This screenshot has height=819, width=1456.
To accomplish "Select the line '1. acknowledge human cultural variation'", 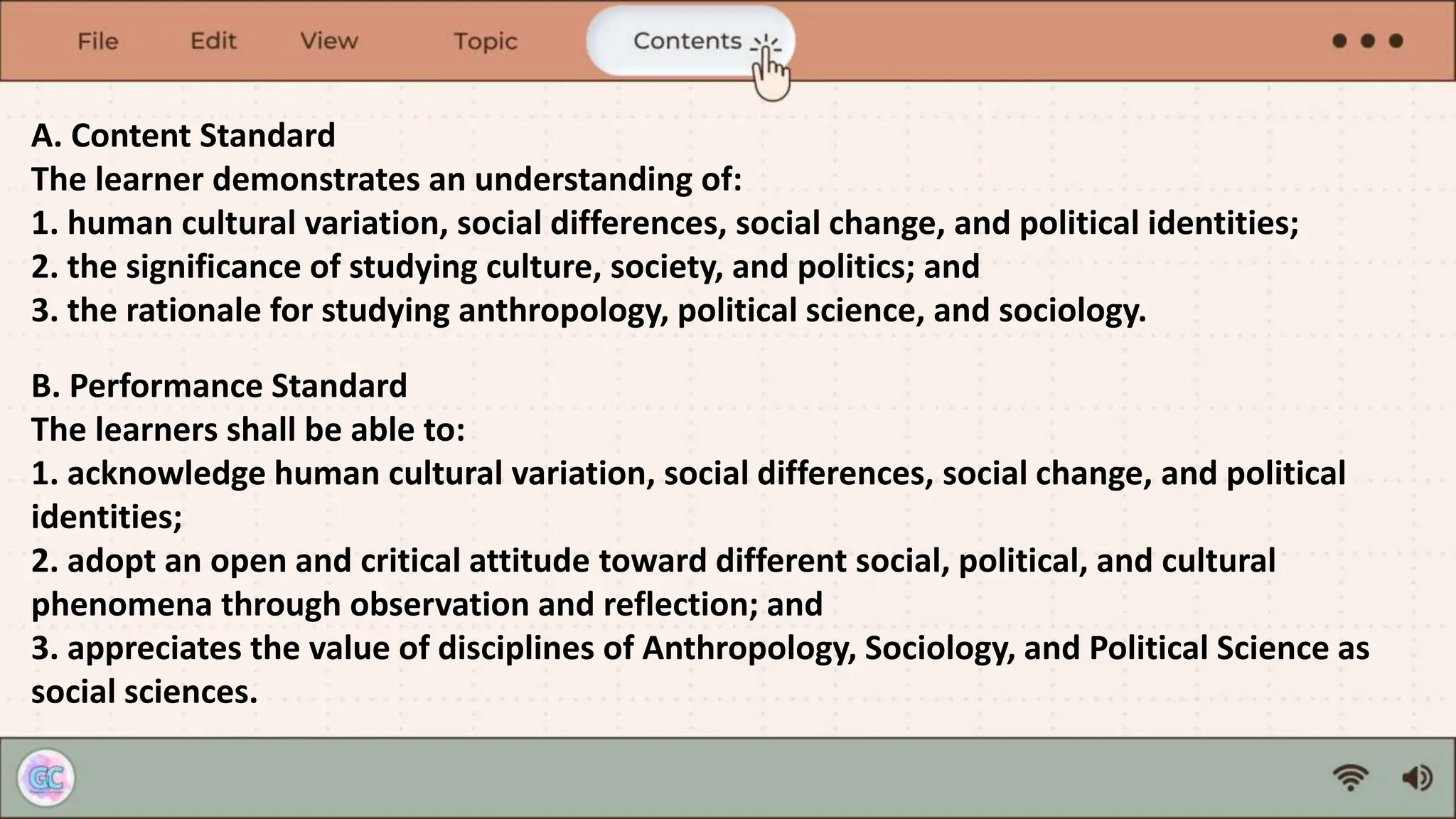I will 688,473.
